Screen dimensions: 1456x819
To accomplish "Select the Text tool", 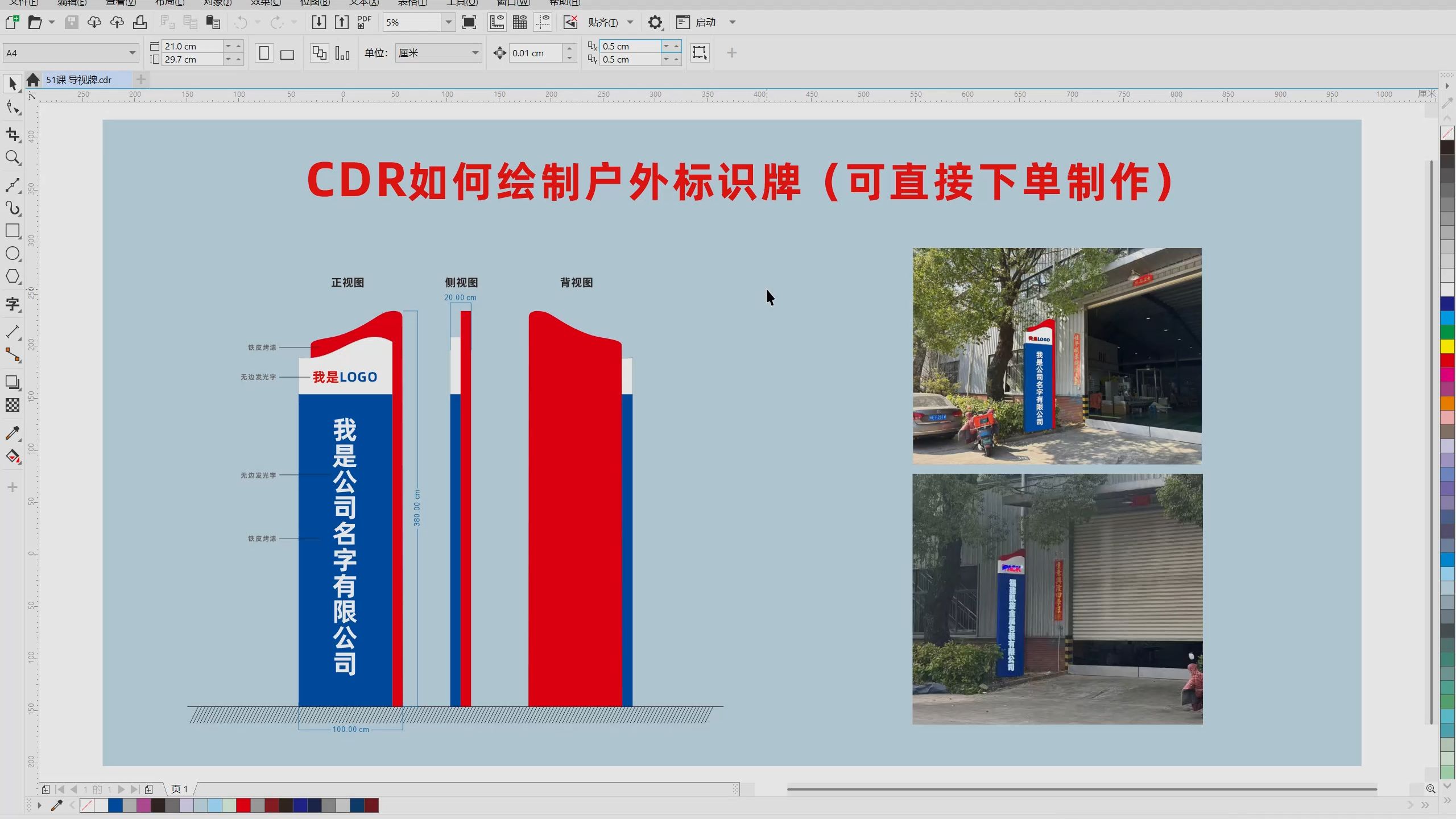I will (x=13, y=304).
